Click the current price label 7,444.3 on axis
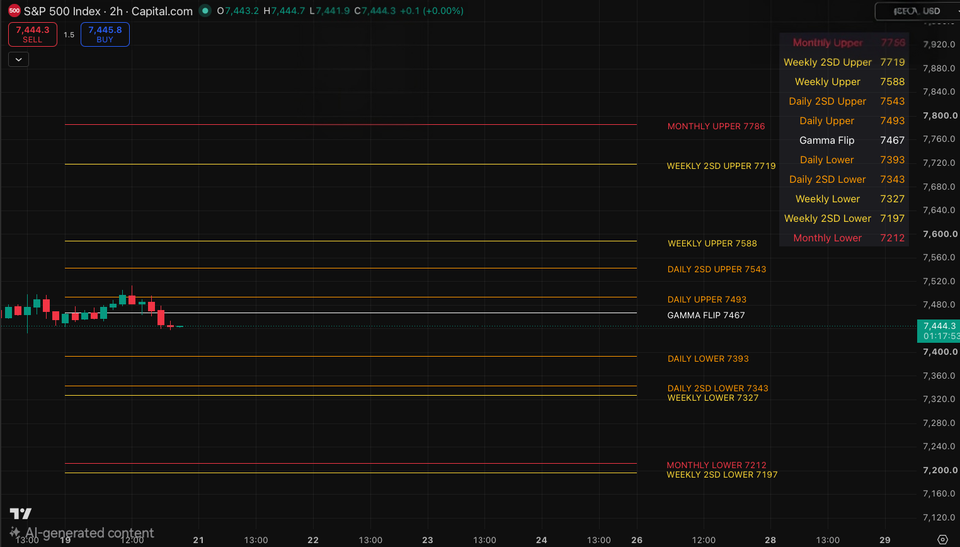 [x=938, y=331]
